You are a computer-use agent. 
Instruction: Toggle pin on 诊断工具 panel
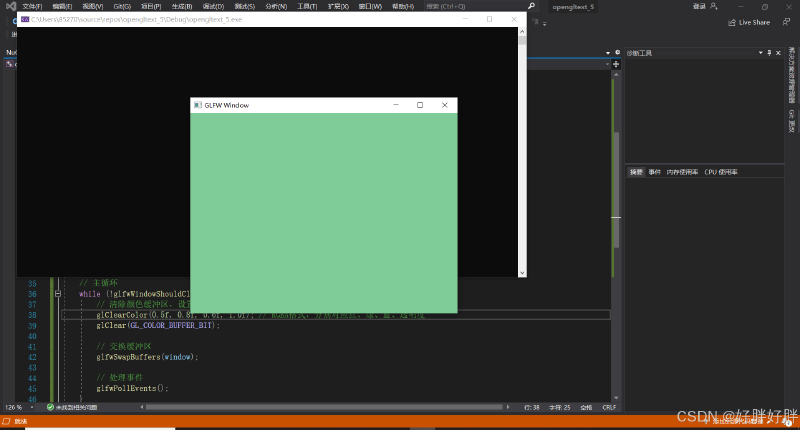click(x=769, y=53)
